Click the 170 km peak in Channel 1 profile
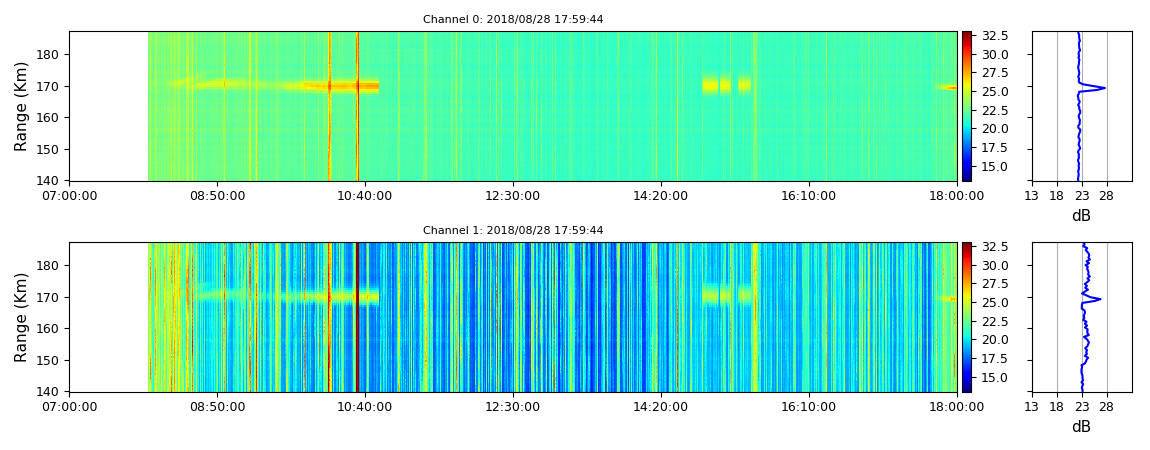1150x450 pixels. [x=1099, y=299]
